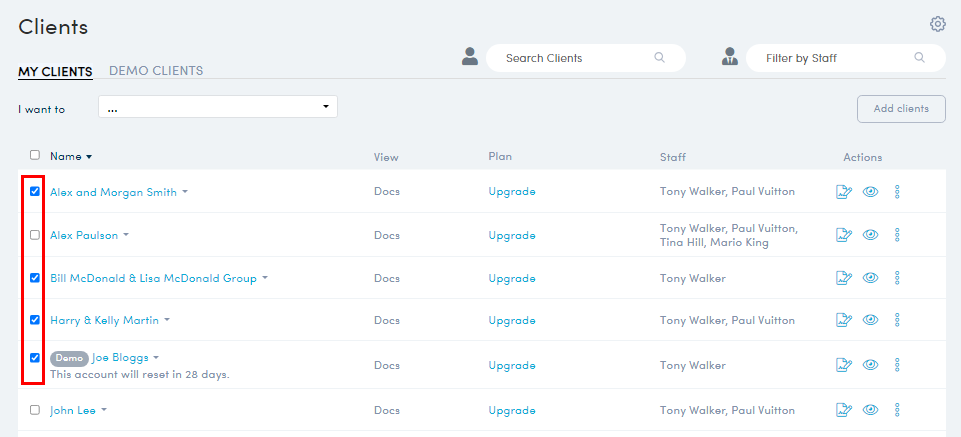Click the magnifier icon in Search Clients

click(x=659, y=58)
